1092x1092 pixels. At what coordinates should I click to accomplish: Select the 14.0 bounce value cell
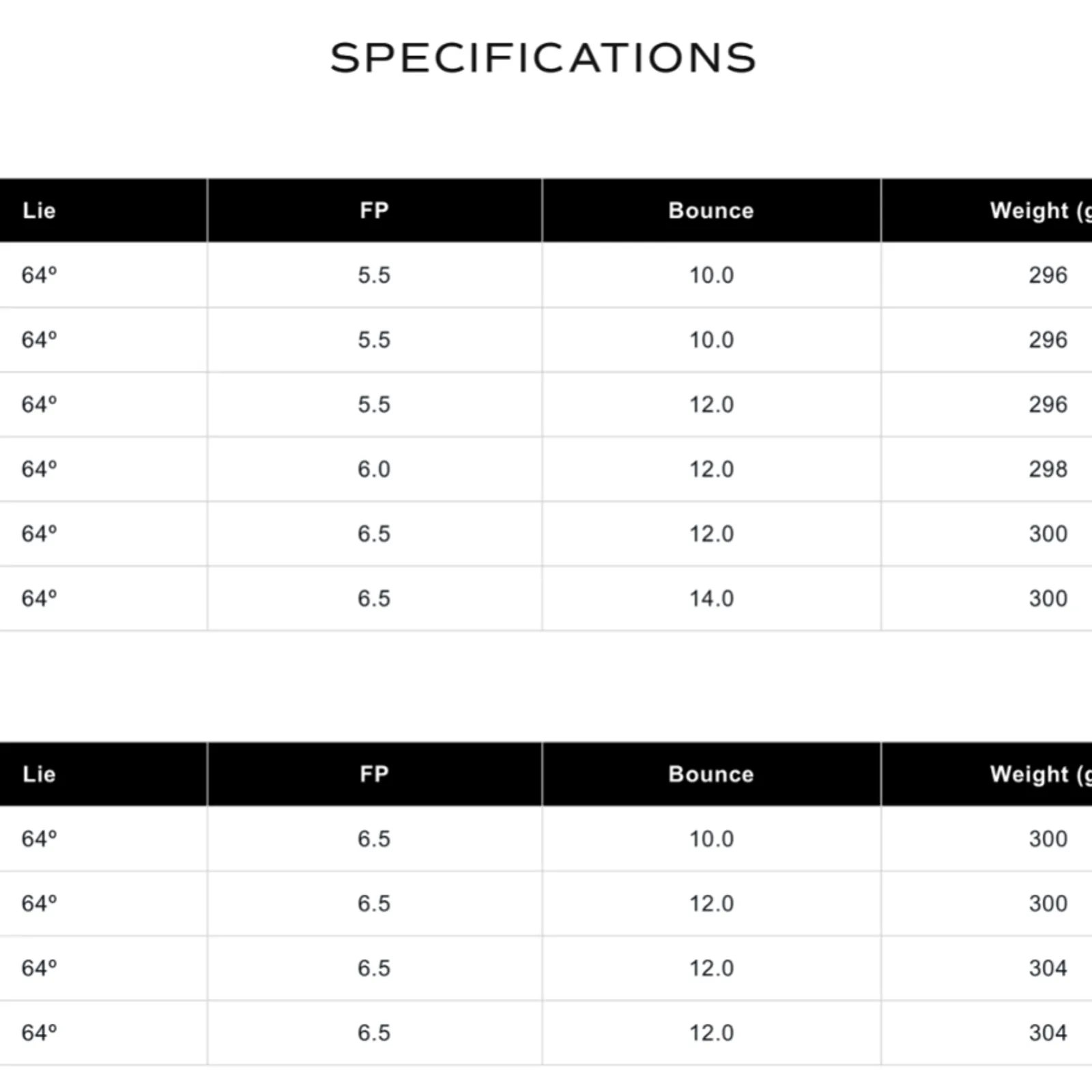tap(711, 599)
